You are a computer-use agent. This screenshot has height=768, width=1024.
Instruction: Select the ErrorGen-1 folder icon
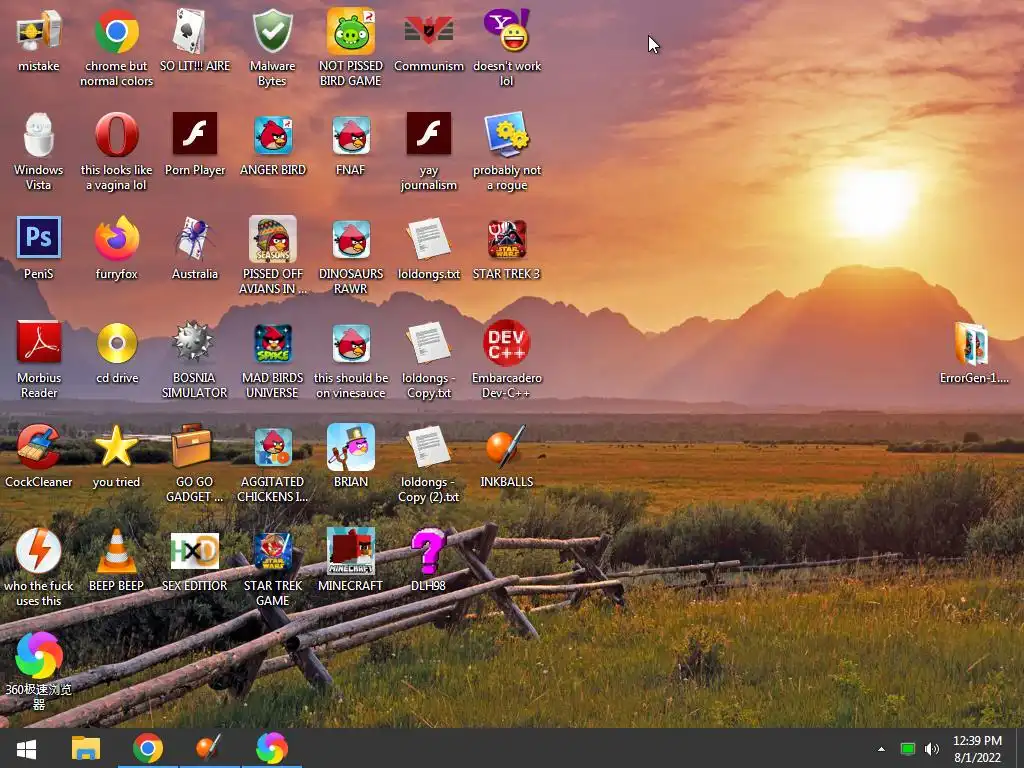click(x=974, y=344)
